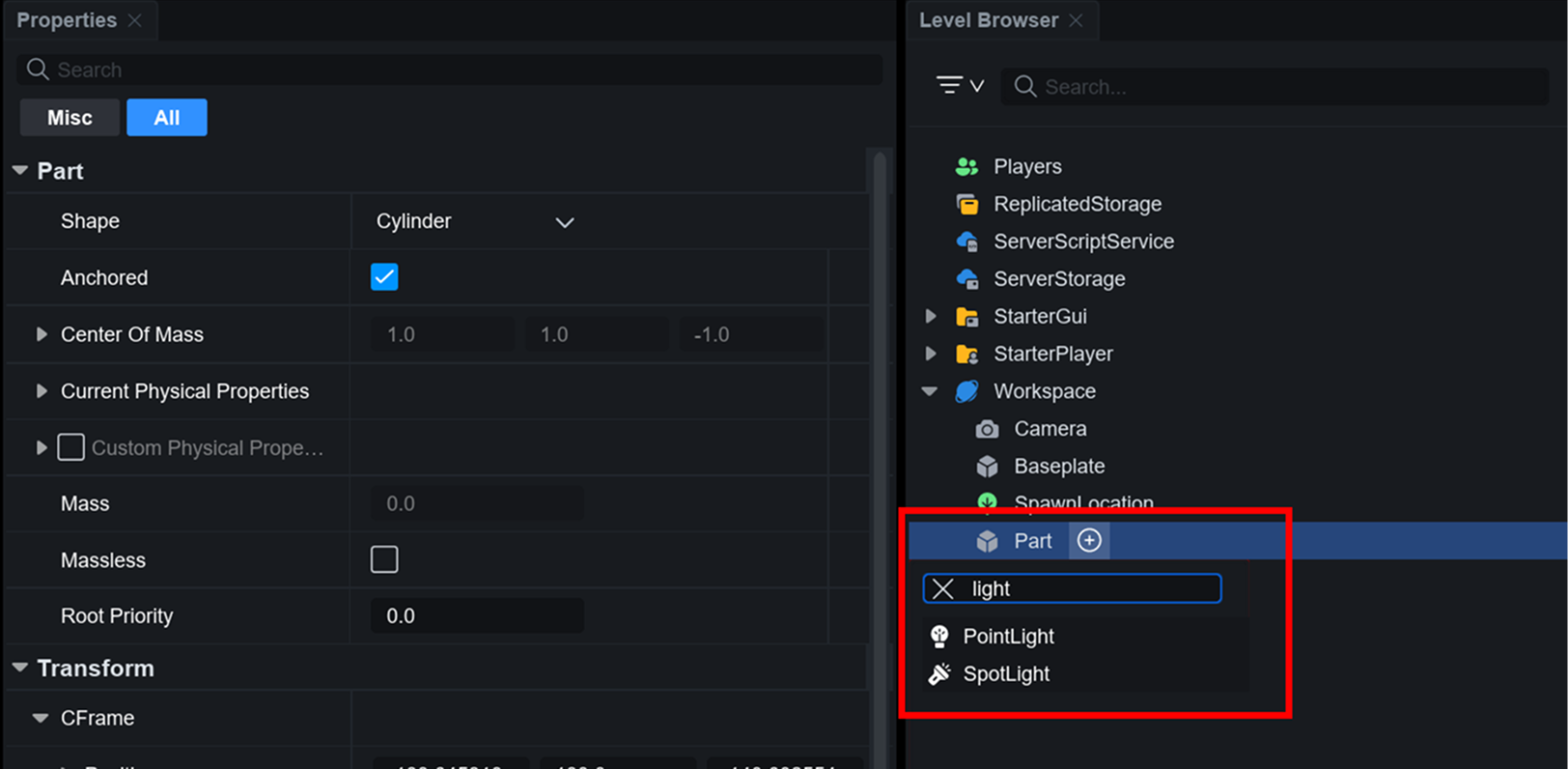The image size is (1568, 769).
Task: Open the Level Browser filter menu icon
Action: (x=960, y=86)
